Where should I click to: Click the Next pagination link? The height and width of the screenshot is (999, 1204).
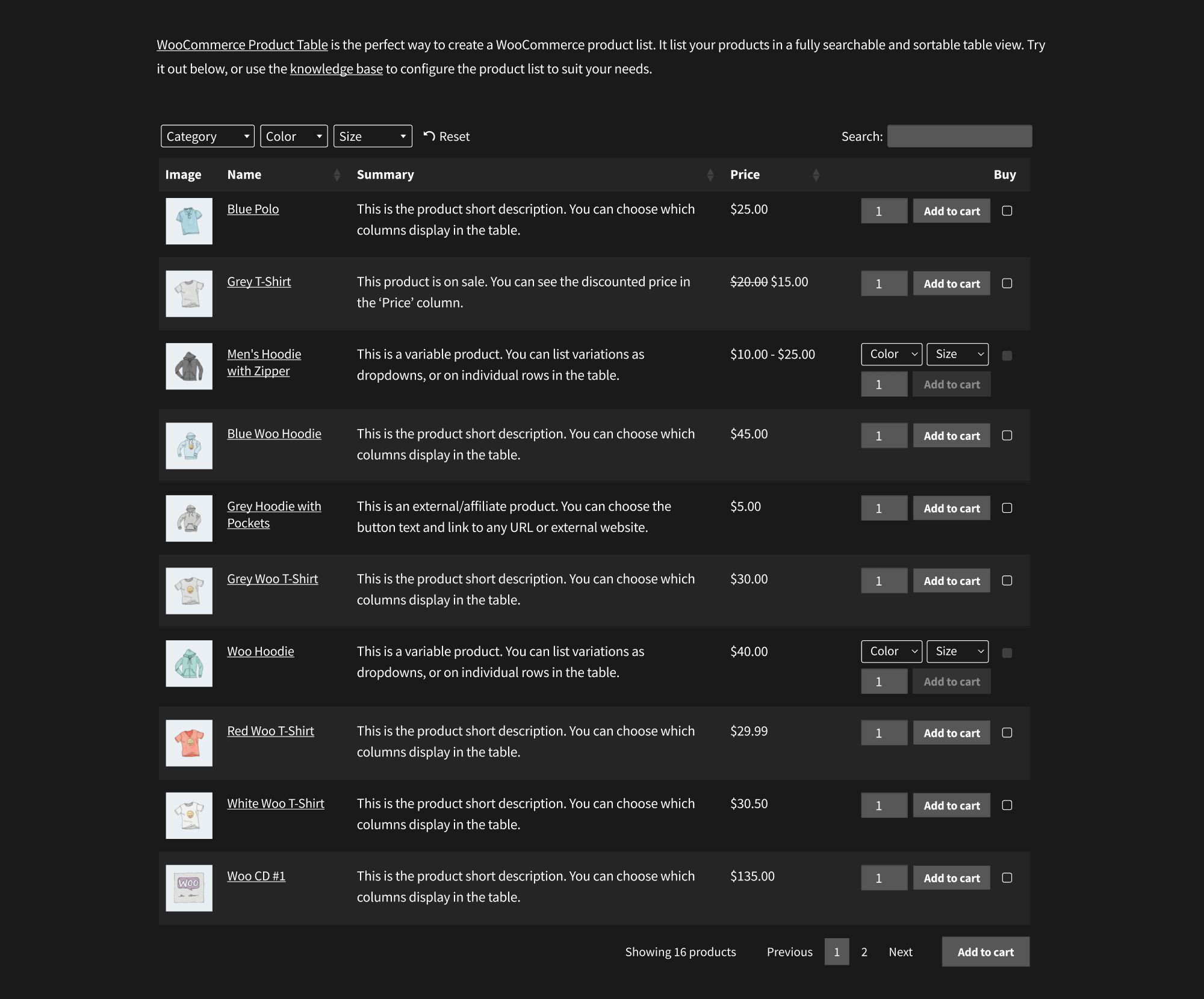900,951
